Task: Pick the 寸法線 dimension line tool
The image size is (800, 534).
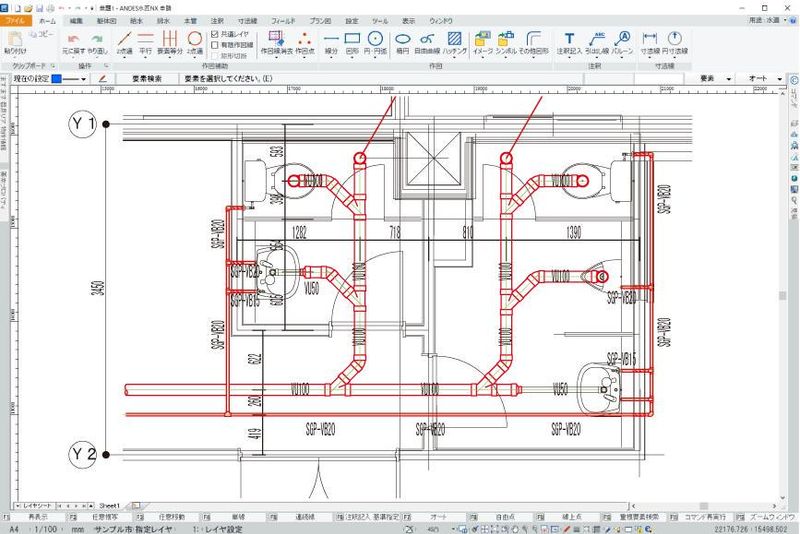Action: [x=649, y=43]
